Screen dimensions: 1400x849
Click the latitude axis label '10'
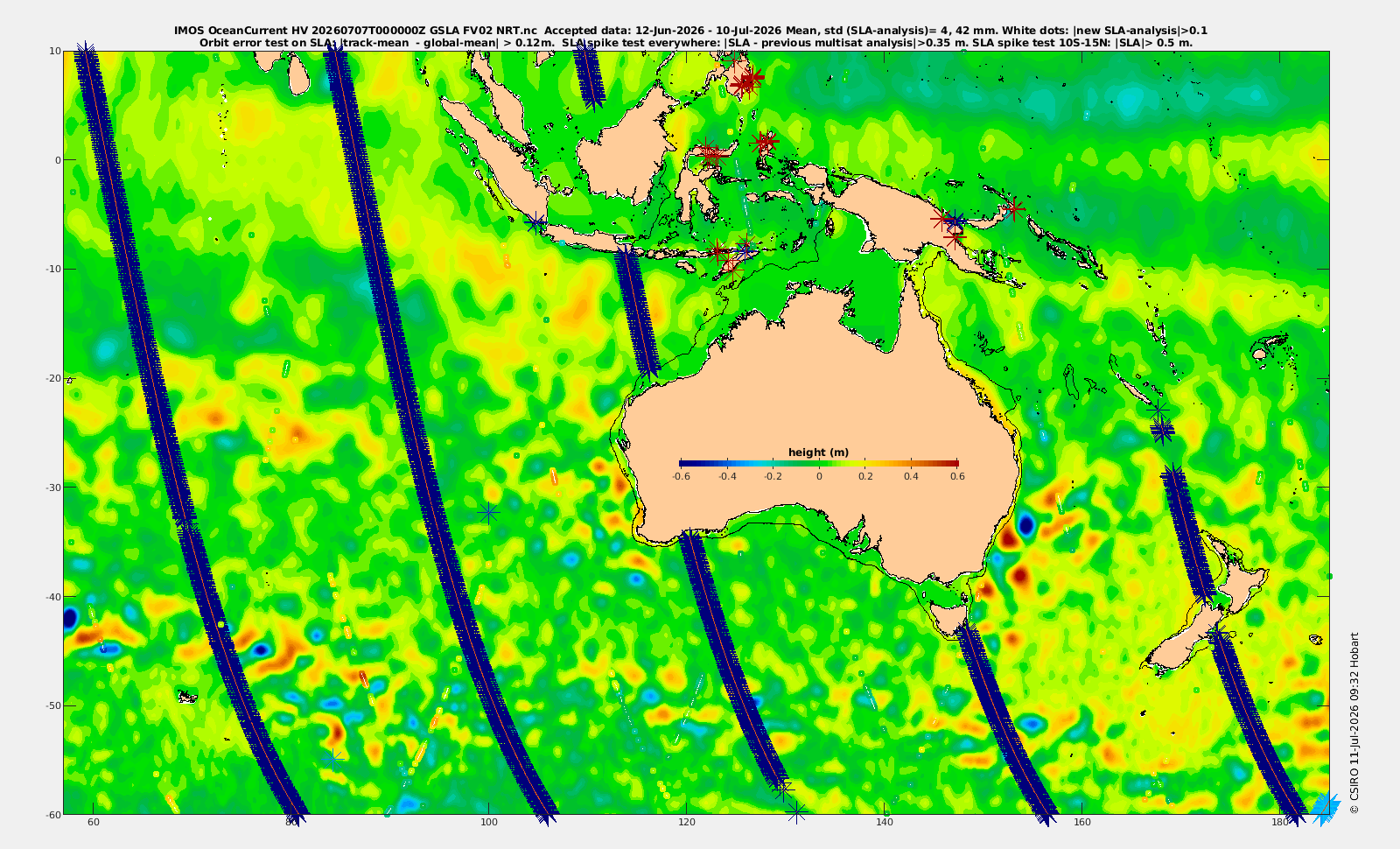[x=55, y=51]
